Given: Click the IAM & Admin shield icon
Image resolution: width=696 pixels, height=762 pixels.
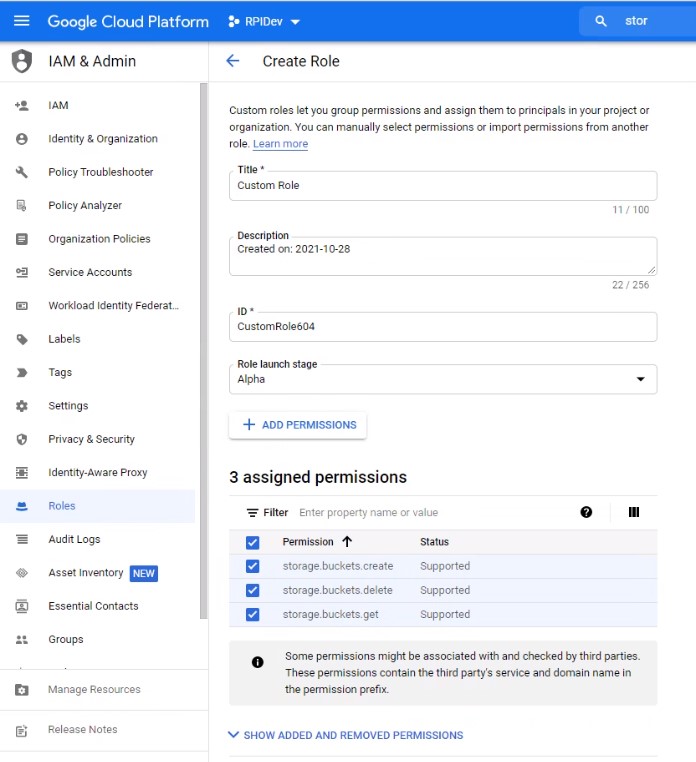Looking at the screenshot, I should 22,61.
